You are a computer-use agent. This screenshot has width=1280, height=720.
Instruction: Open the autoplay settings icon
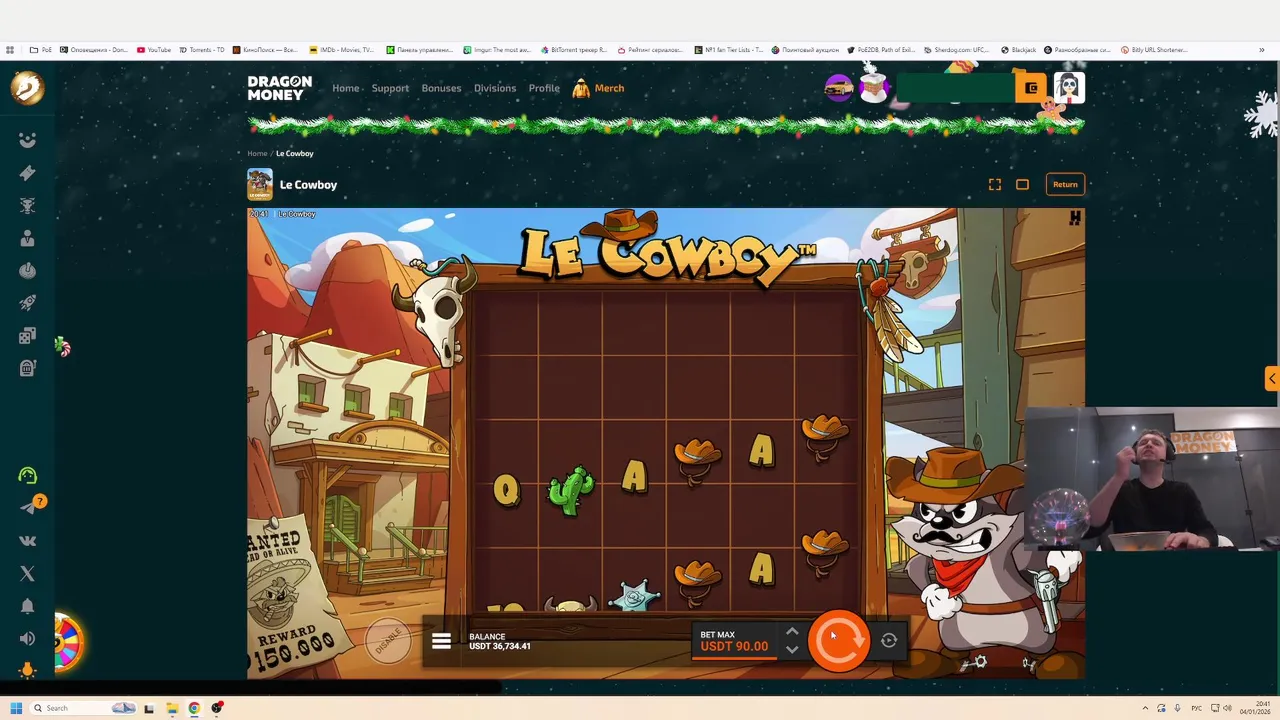tap(889, 641)
